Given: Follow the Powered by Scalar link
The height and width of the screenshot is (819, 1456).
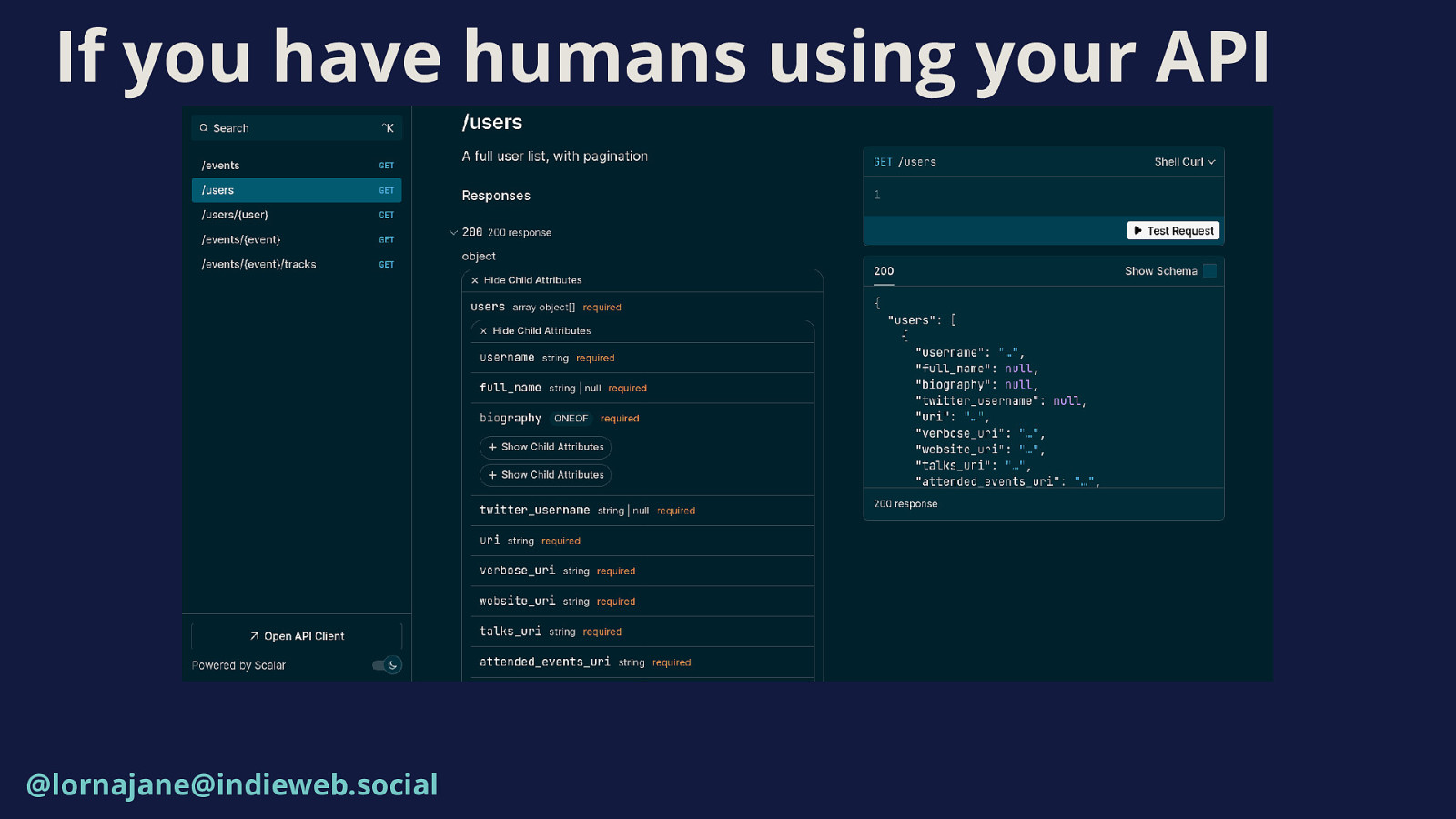Looking at the screenshot, I should [238, 665].
